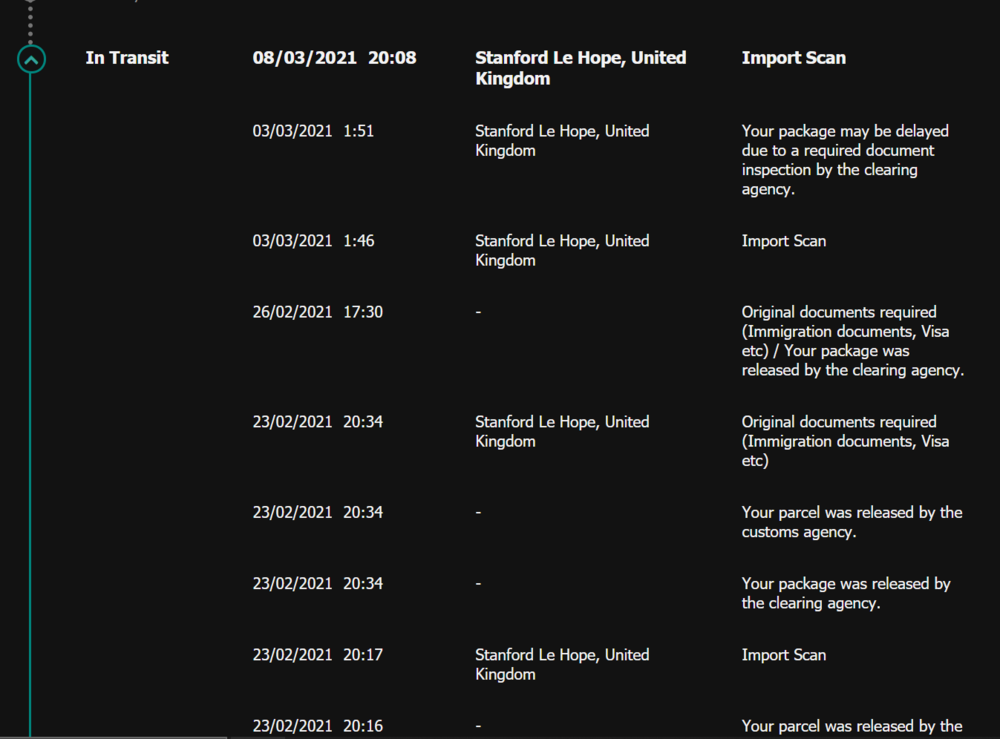Click the dotted timeline connector above In Transit

[30, 18]
